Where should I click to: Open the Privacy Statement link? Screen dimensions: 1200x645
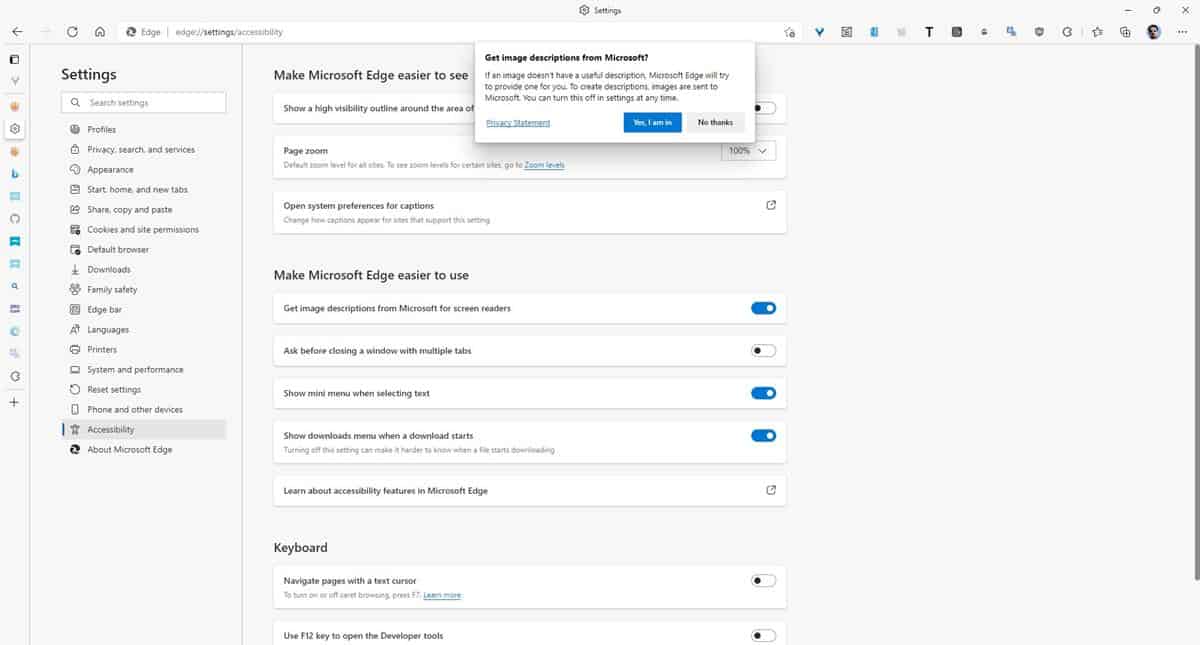[518, 122]
